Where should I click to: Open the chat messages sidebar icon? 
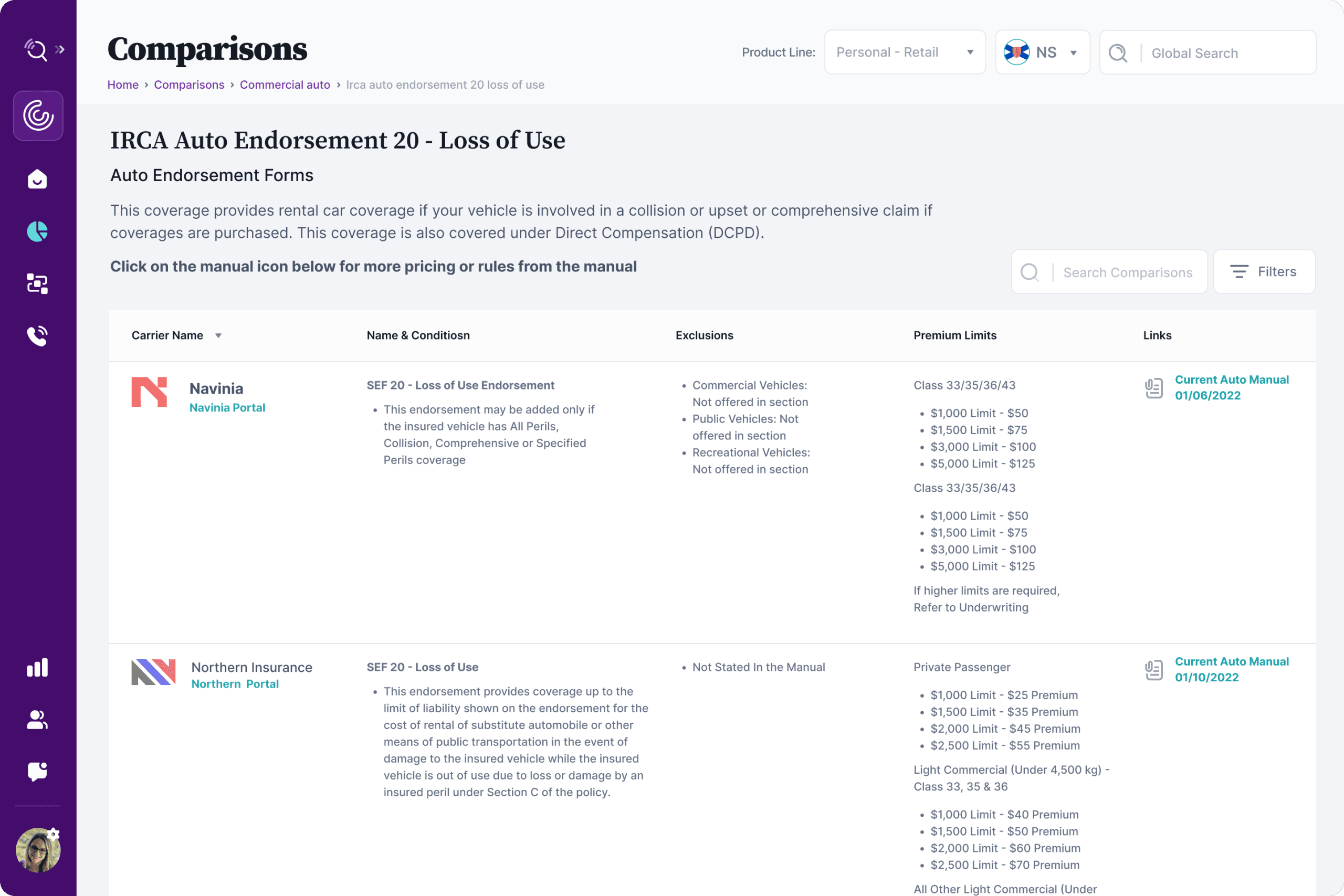[x=37, y=772]
